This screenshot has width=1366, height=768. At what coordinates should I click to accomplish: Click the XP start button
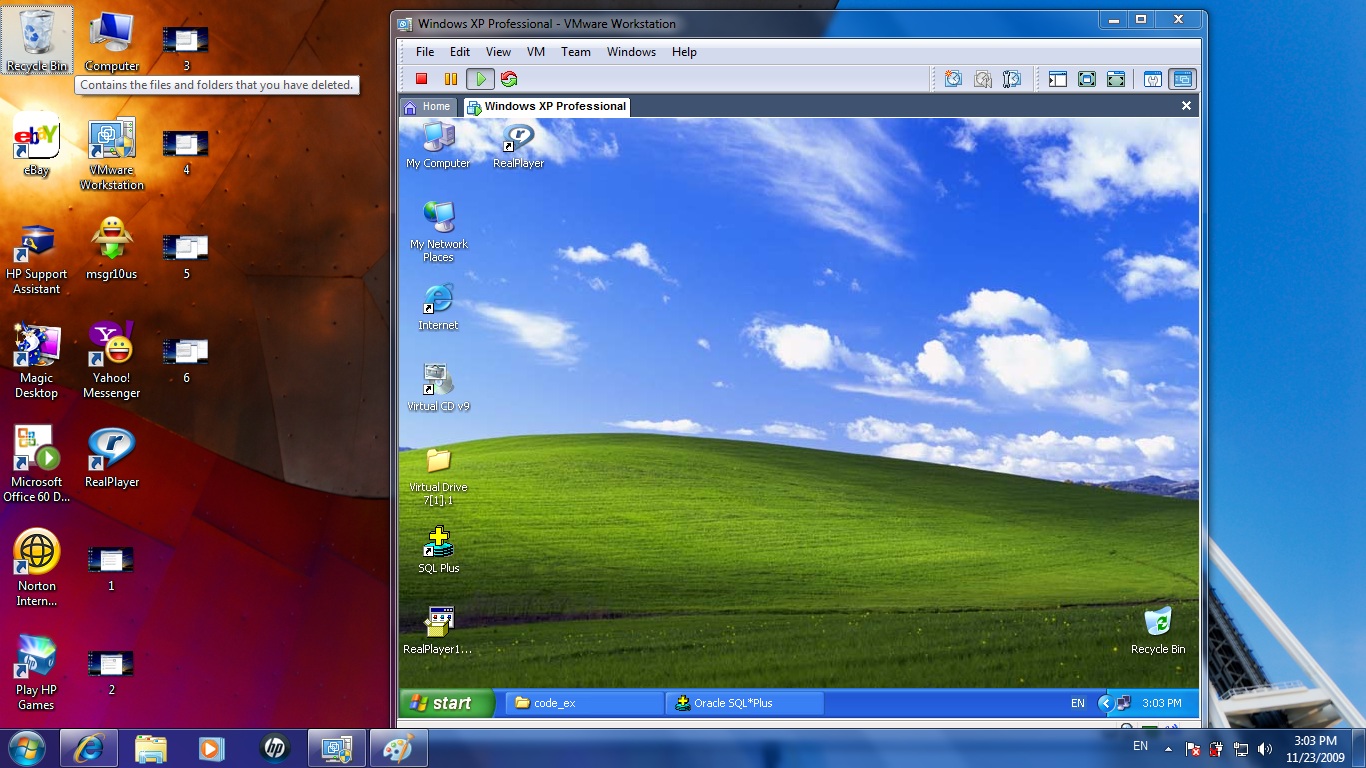[446, 703]
